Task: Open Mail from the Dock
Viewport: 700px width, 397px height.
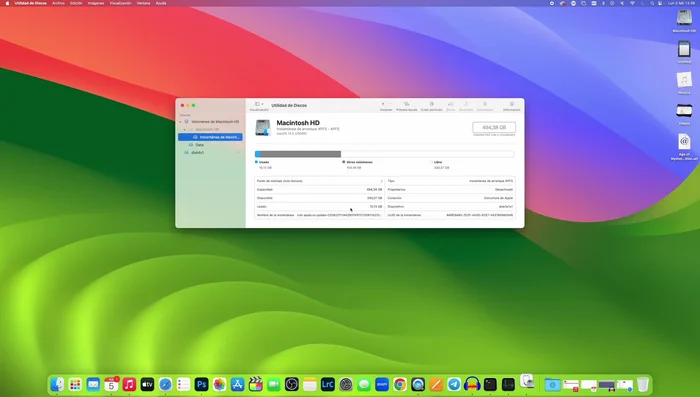Action: pos(93,384)
